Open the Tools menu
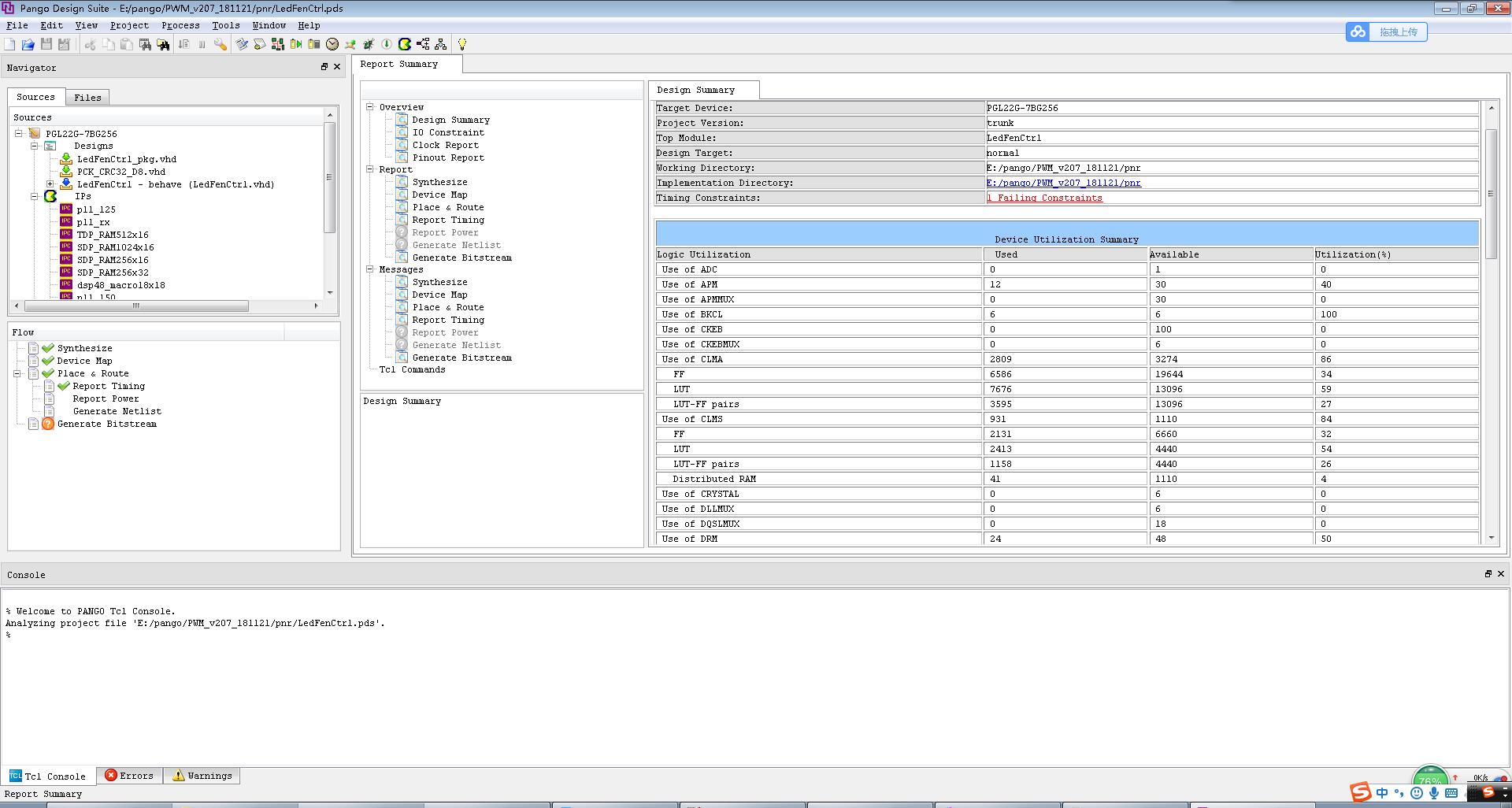The image size is (1512, 808). pyautogui.click(x=225, y=25)
